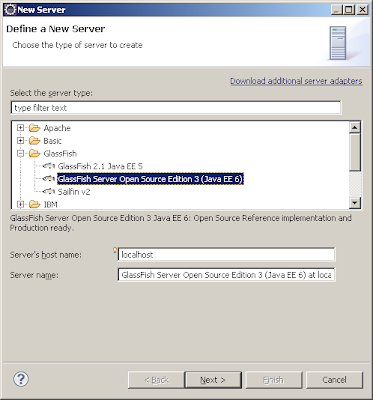Click the server list scrollbar thumb
This screenshot has width=373, height=400.
[x=355, y=152]
